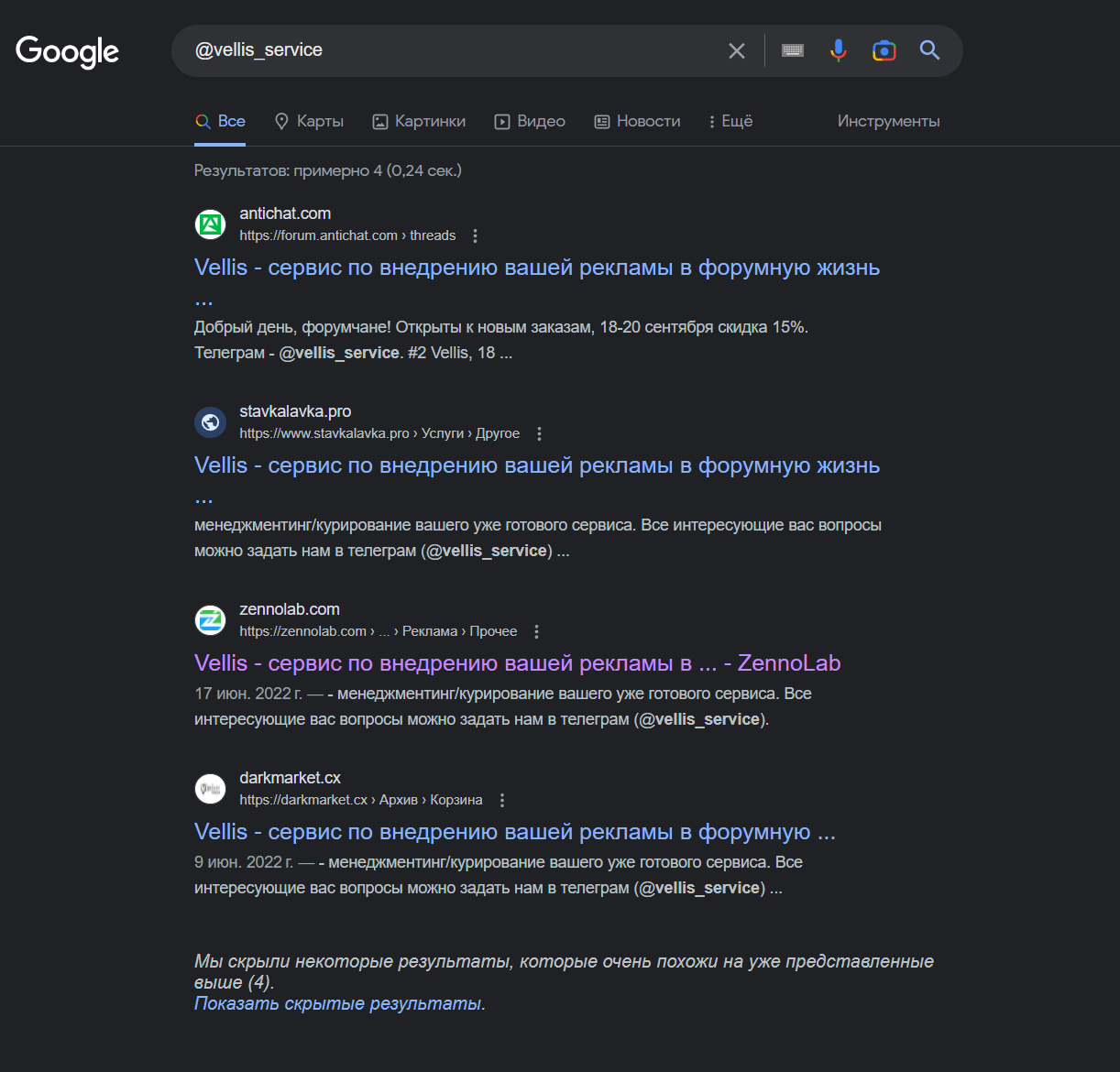Click the antichat.com site favicon
The image size is (1120, 1072).
(211, 224)
